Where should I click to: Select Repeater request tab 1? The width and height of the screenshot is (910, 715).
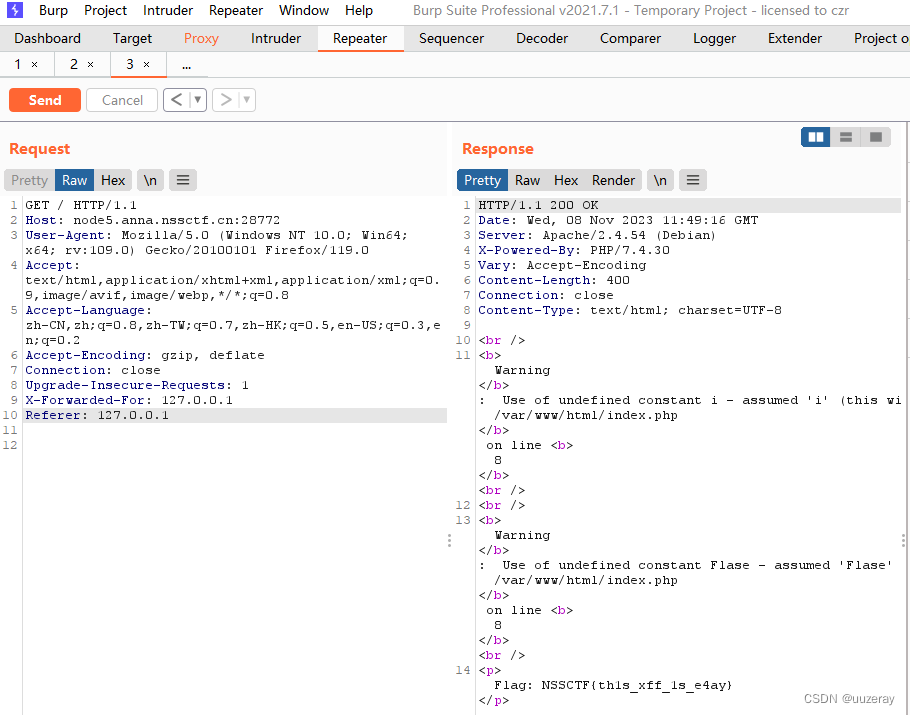tap(18, 64)
